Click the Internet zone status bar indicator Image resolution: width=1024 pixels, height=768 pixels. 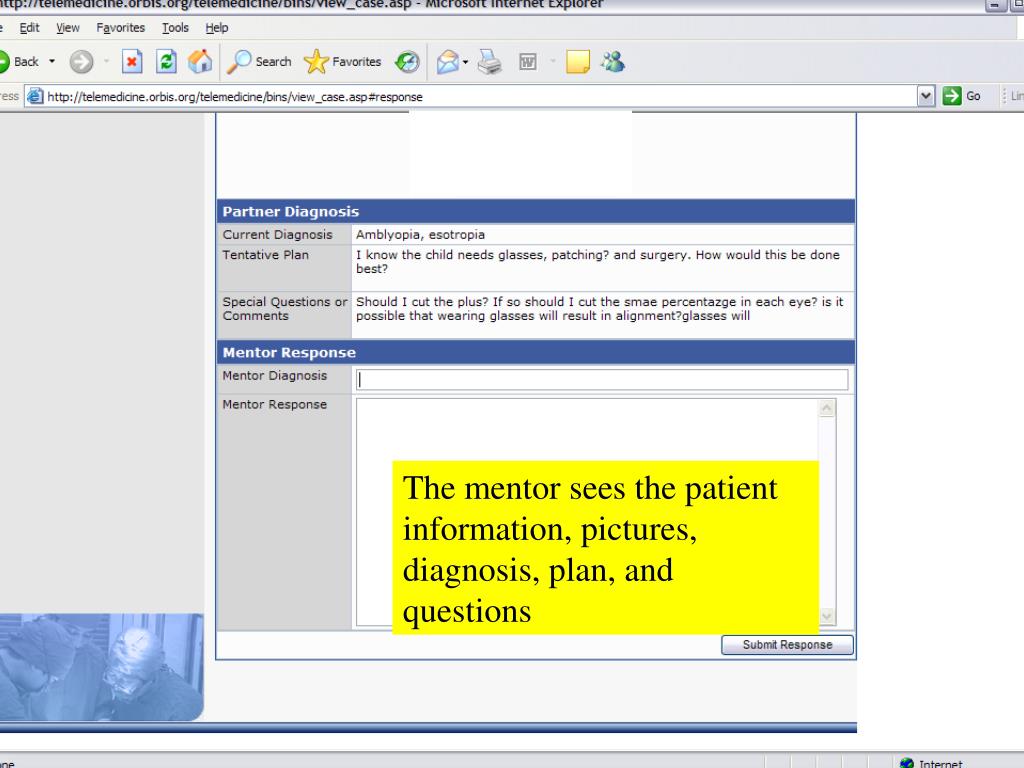[931, 763]
